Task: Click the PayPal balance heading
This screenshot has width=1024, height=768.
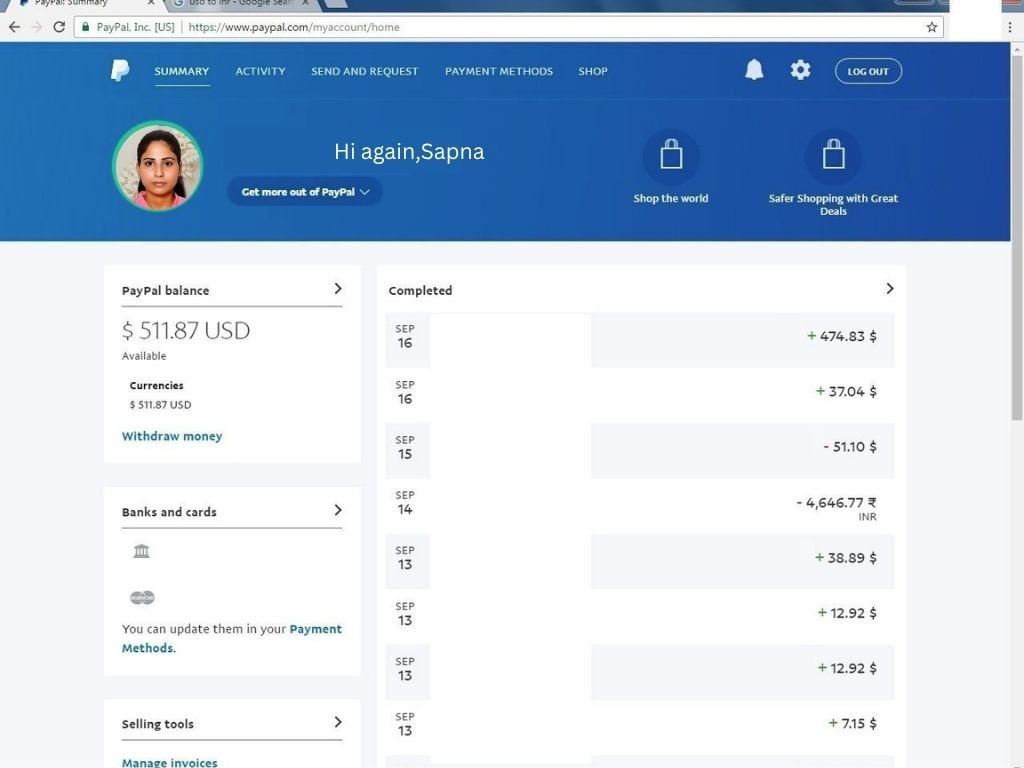Action: click(165, 291)
